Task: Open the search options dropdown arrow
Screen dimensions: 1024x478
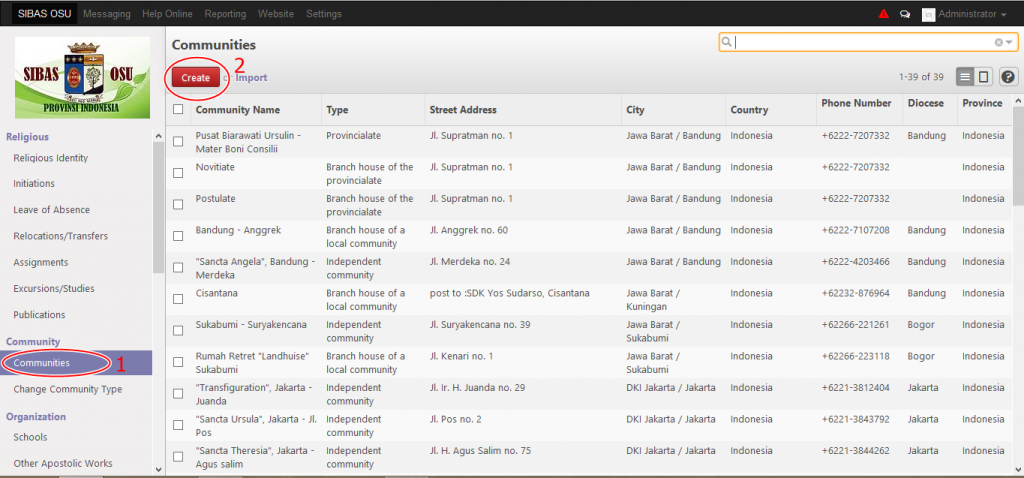Action: coord(1010,42)
